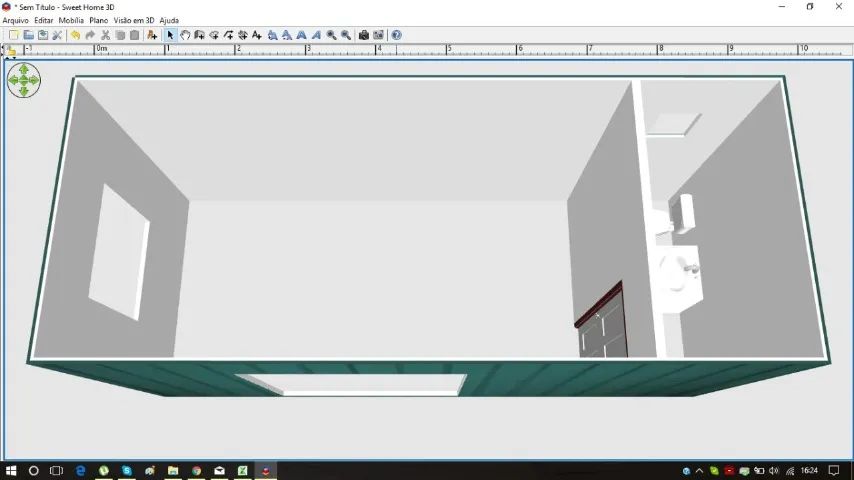Activate the Select arrow tool
Image resolution: width=854 pixels, height=480 pixels.
coord(170,35)
